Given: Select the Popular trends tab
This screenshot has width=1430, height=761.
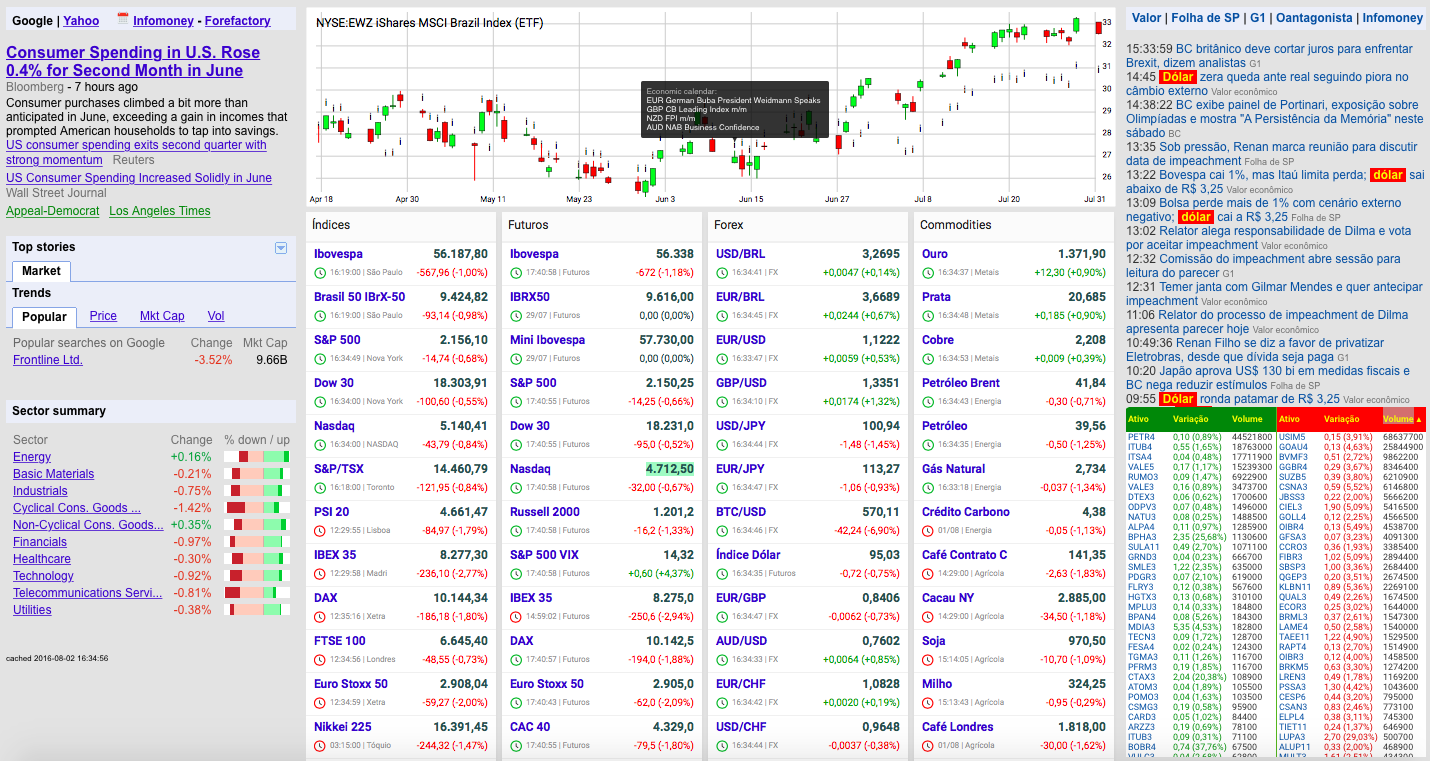Looking at the screenshot, I should (x=44, y=317).
